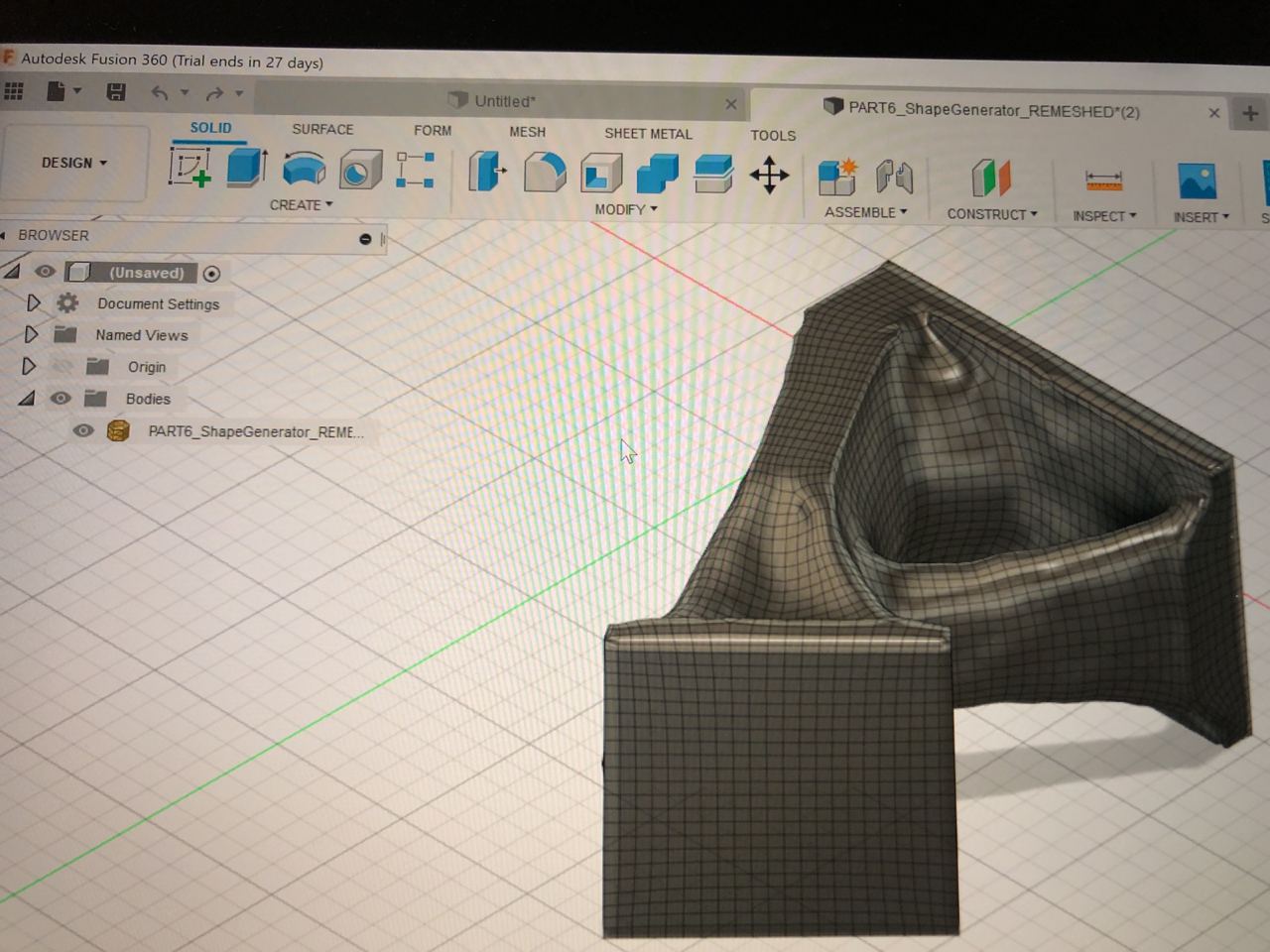This screenshot has width=1270, height=952.
Task: Open the CONSTRUCT dropdown menu
Action: pos(991,214)
